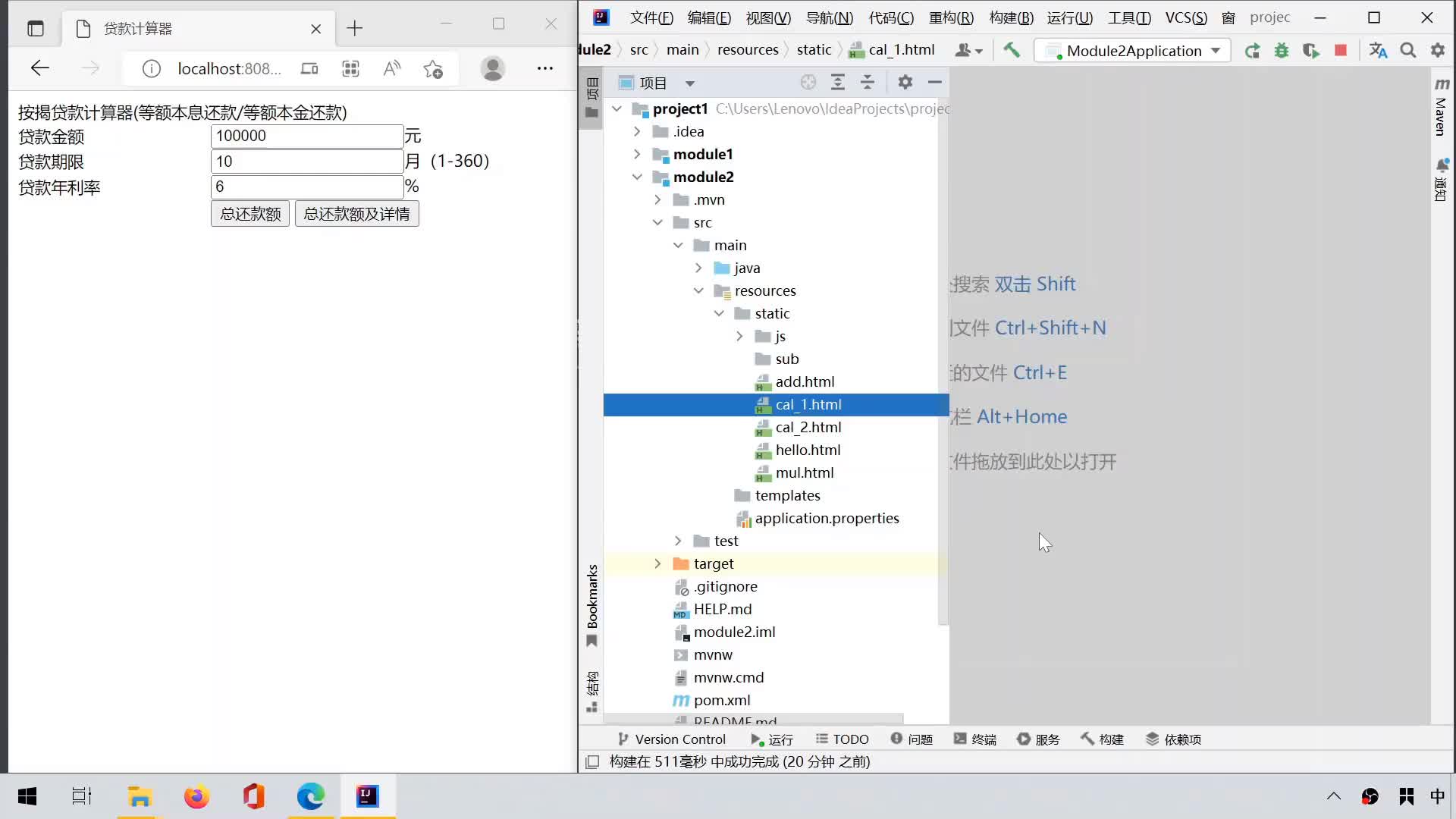View site information icon in address bar
The height and width of the screenshot is (819, 1456).
pyautogui.click(x=152, y=69)
